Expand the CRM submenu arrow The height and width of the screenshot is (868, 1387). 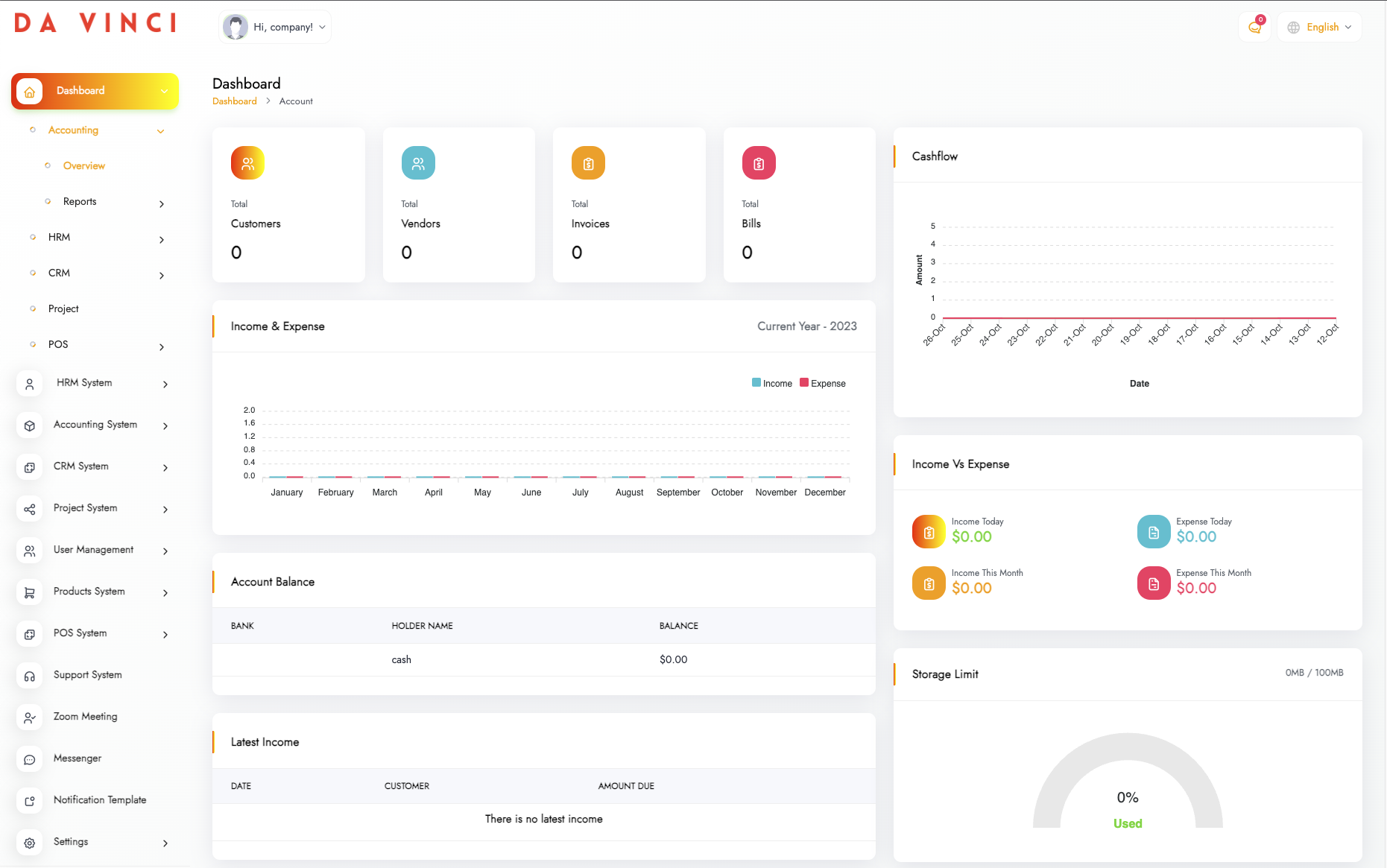[162, 275]
